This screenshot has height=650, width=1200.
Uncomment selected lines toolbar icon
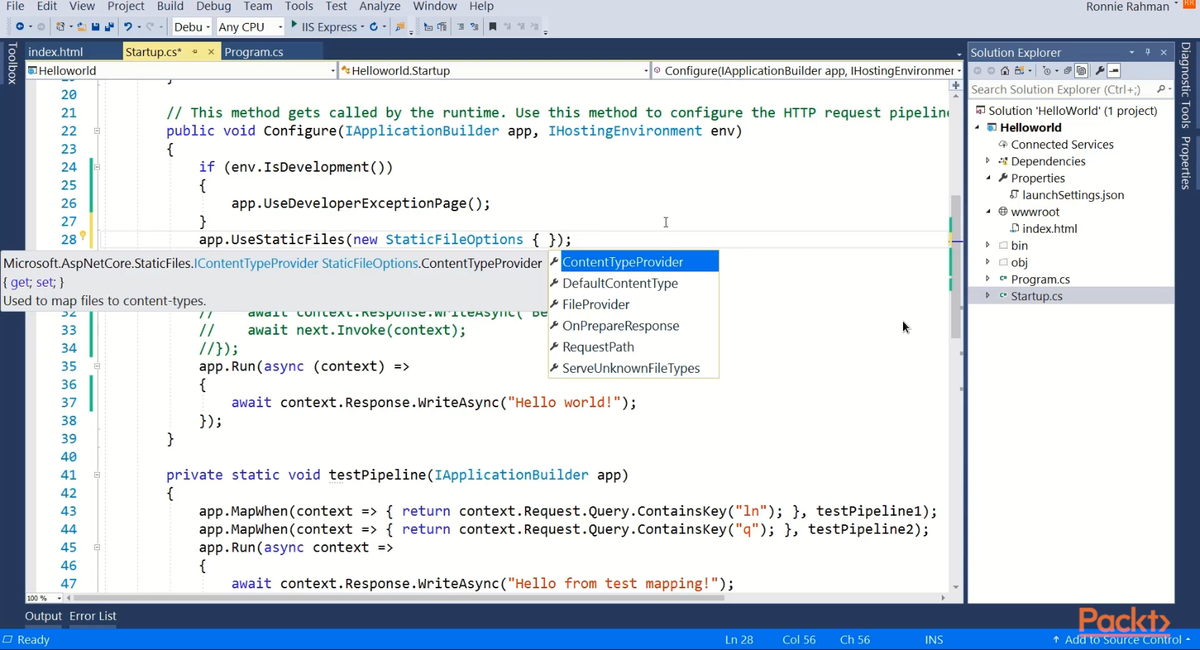click(x=474, y=26)
